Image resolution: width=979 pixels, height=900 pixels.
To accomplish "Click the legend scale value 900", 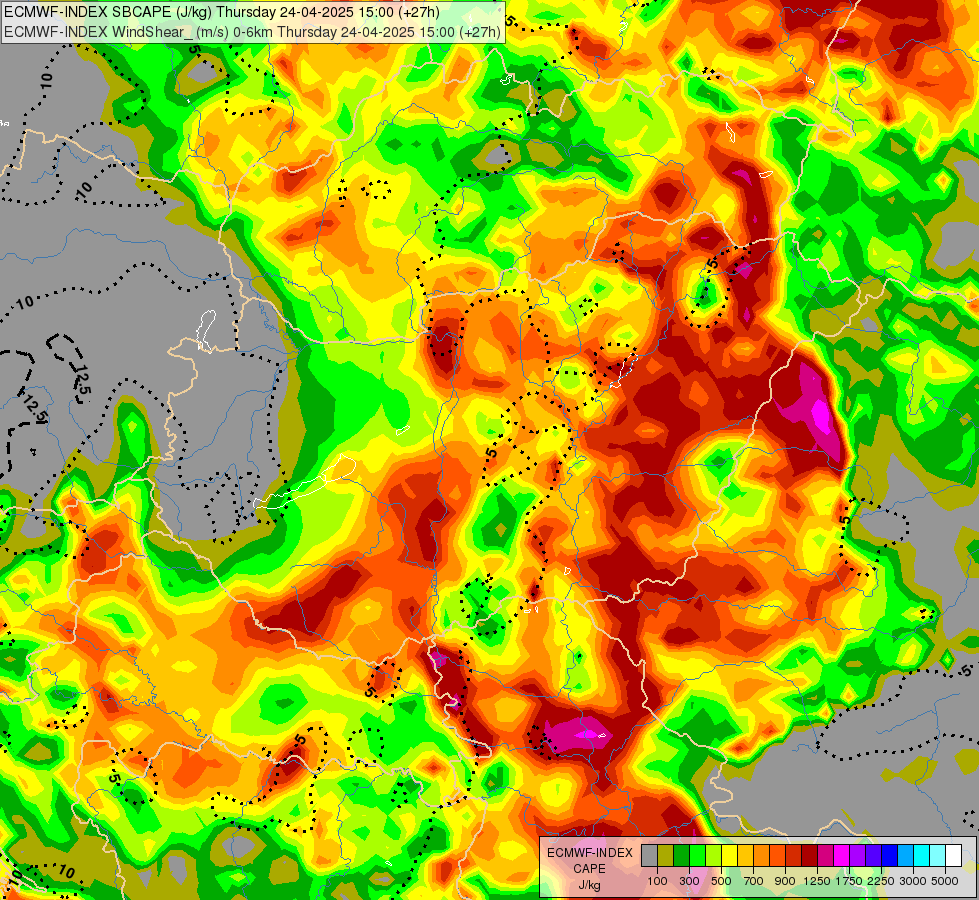I will [x=785, y=881].
